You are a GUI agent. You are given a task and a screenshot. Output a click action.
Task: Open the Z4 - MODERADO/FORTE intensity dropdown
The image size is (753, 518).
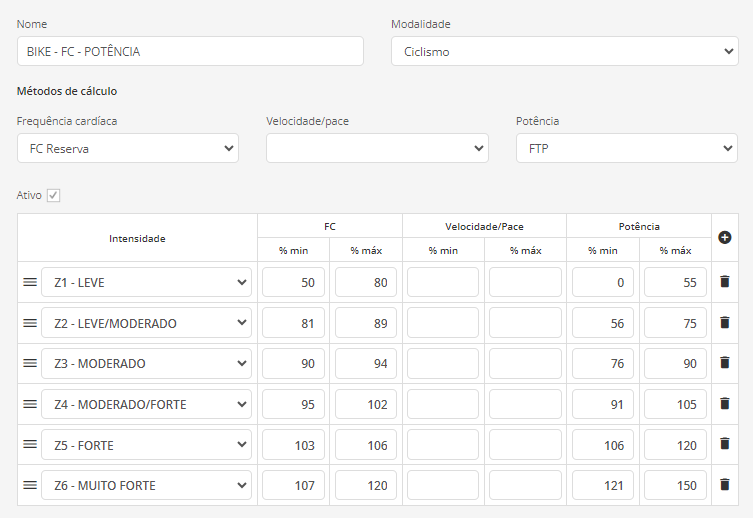(x=146, y=404)
